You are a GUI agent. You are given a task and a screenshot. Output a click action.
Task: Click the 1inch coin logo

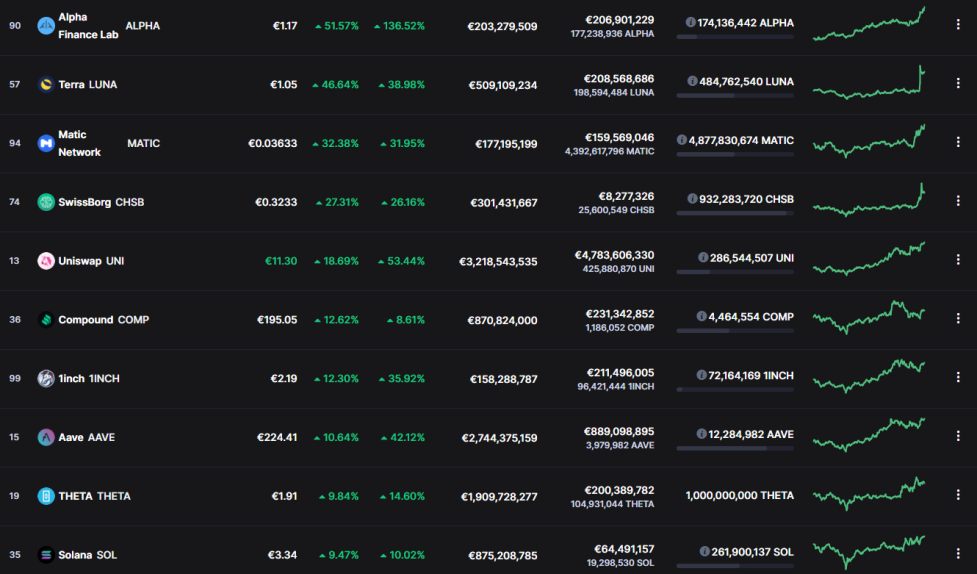[x=45, y=378]
